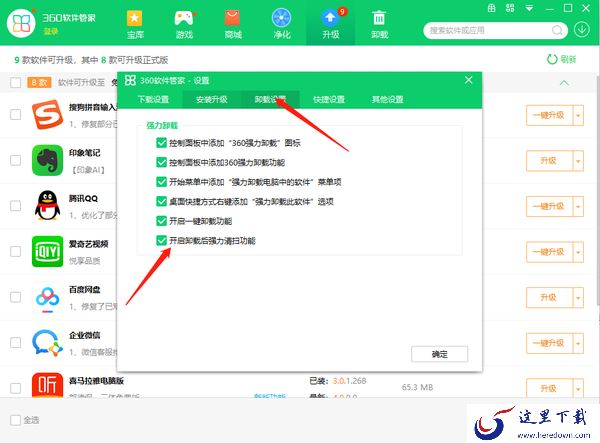This screenshot has width=600, height=443.
Task: Expand upgrade options for 腾讯QQ
Action: (578, 206)
